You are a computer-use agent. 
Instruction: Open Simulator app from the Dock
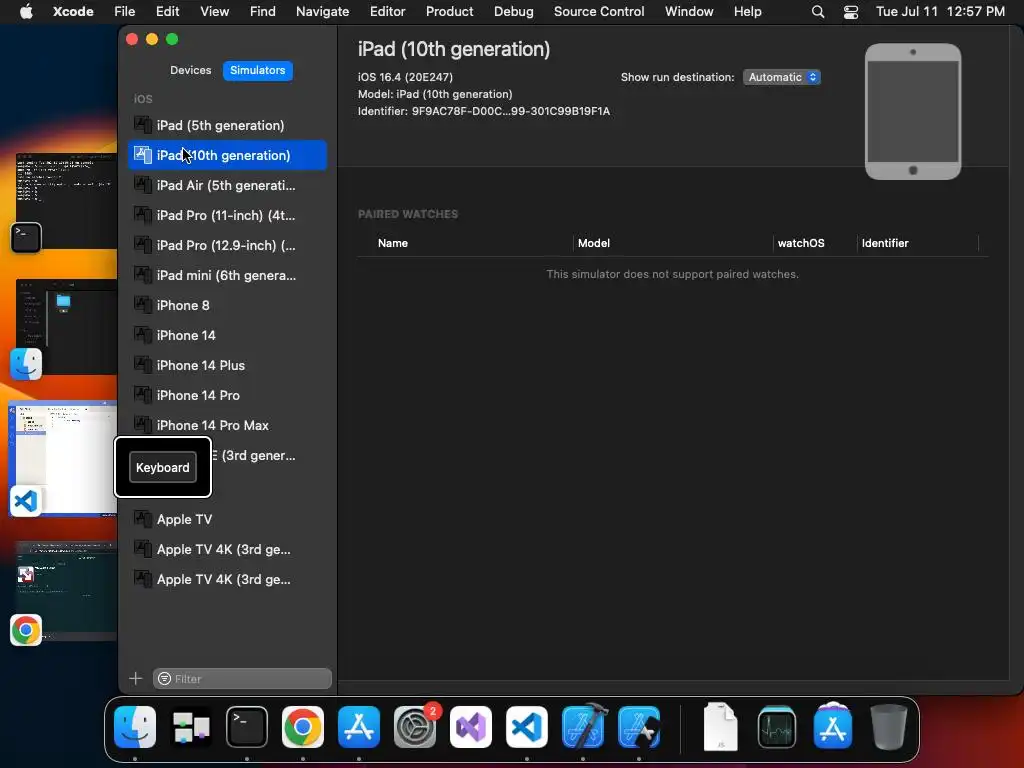(x=639, y=727)
